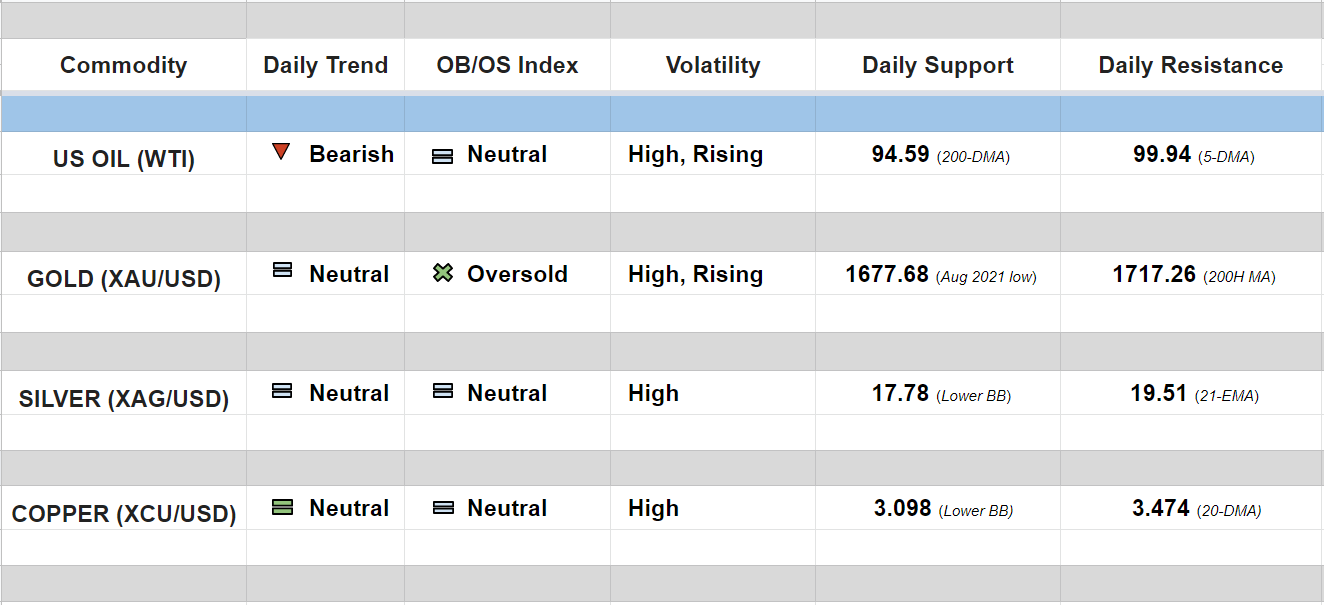Select the OB/OS Index column header
This screenshot has width=1324, height=605.
point(507,66)
